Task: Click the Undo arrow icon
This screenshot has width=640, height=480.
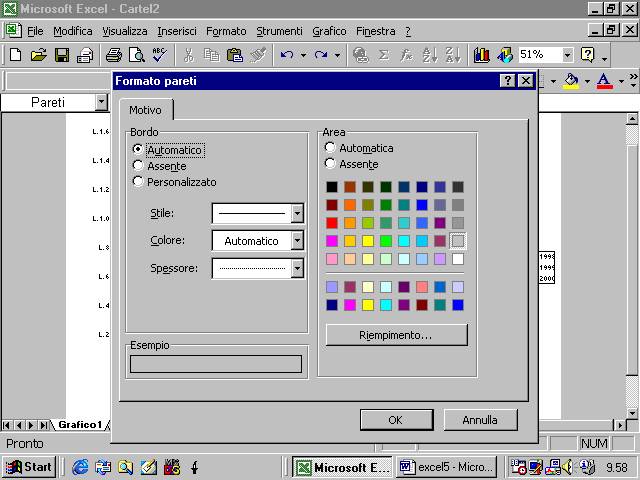Action: tap(287, 55)
